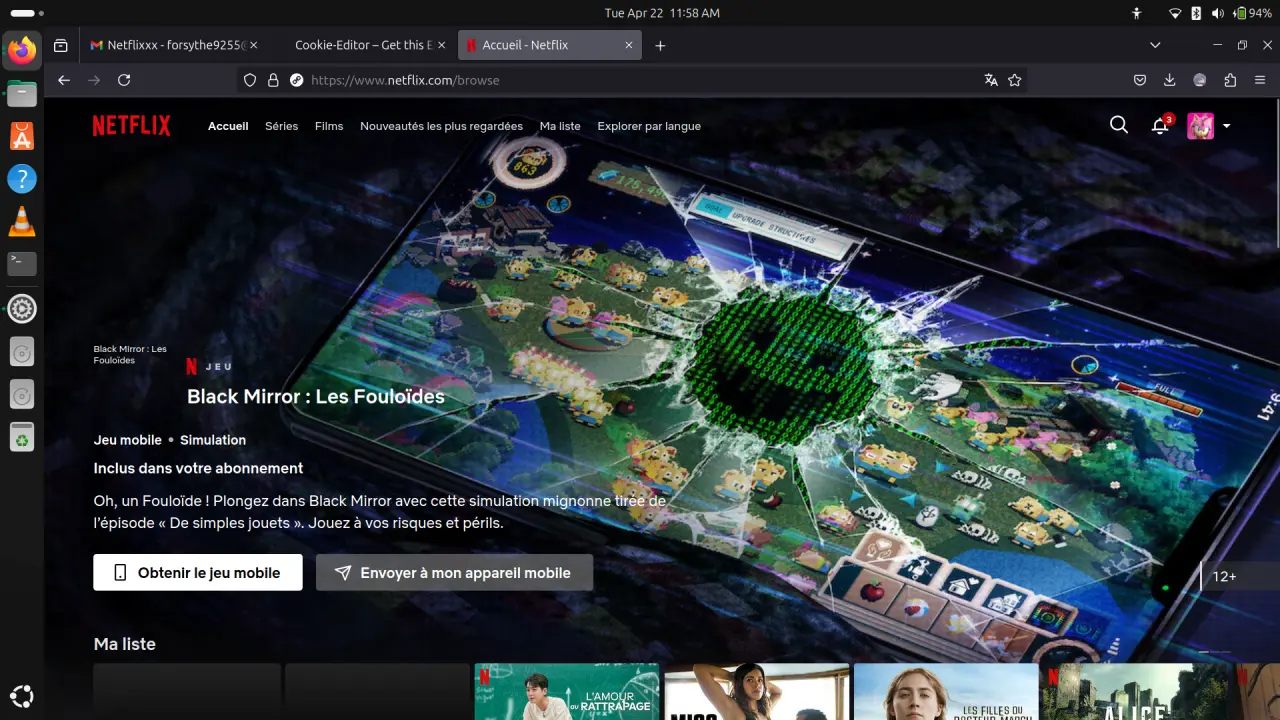The height and width of the screenshot is (720, 1280).
Task: Open the Trash in the dock
Action: tap(22, 436)
